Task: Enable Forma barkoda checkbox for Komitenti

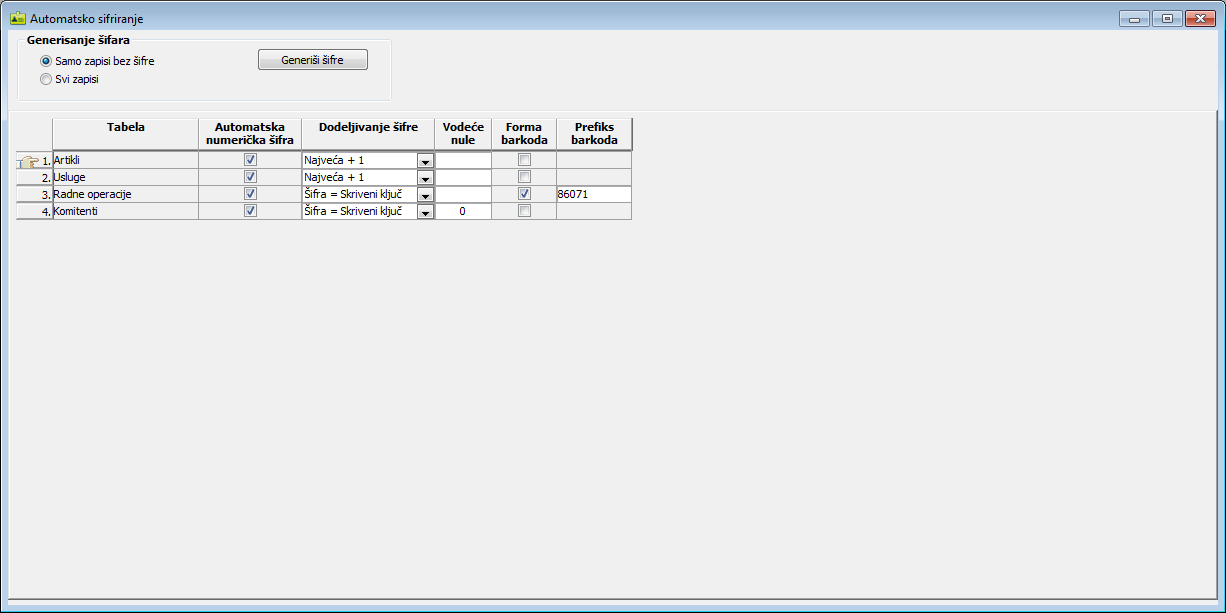Action: [x=524, y=211]
